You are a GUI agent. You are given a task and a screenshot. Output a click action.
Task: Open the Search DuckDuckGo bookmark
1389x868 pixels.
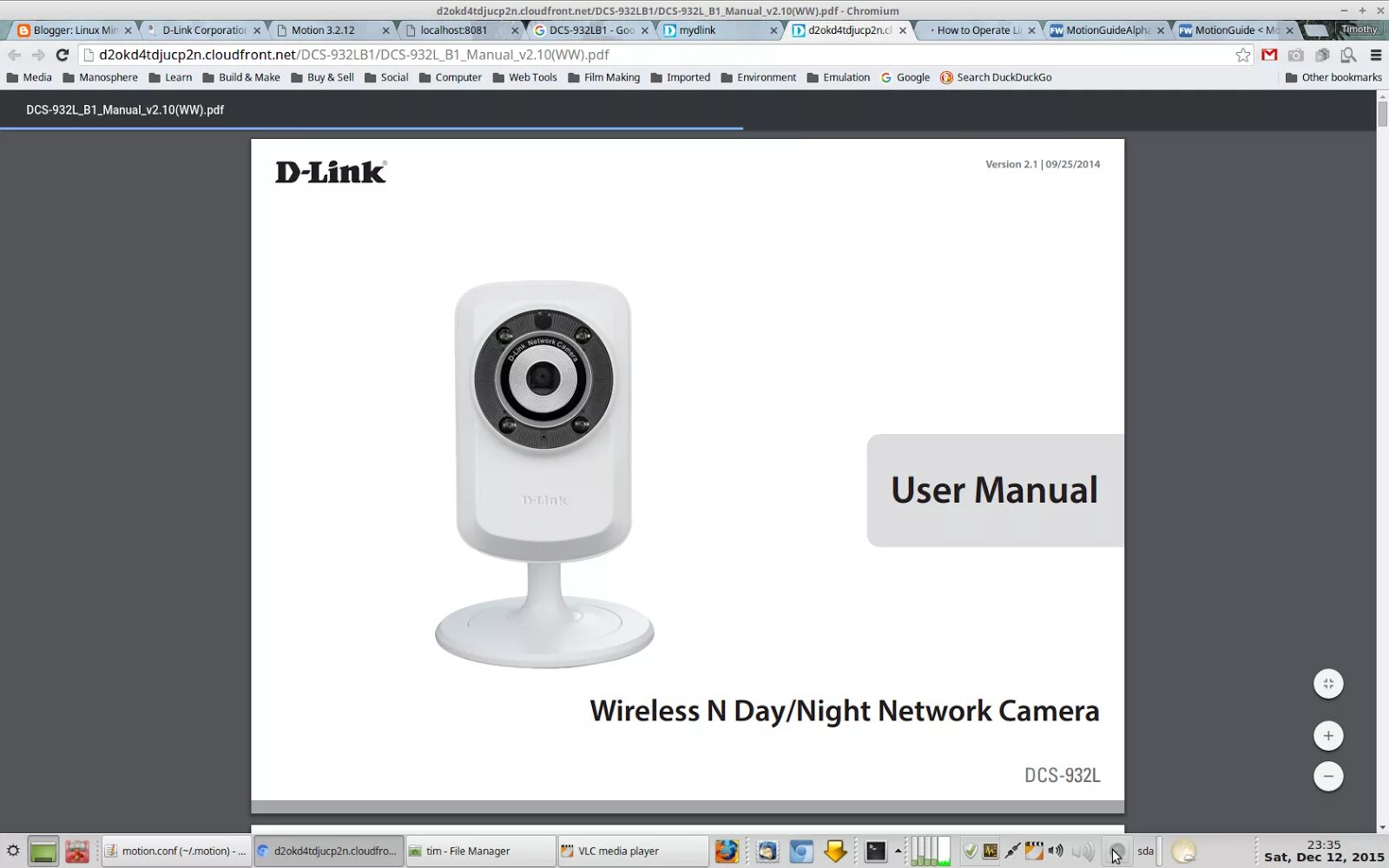click(997, 77)
